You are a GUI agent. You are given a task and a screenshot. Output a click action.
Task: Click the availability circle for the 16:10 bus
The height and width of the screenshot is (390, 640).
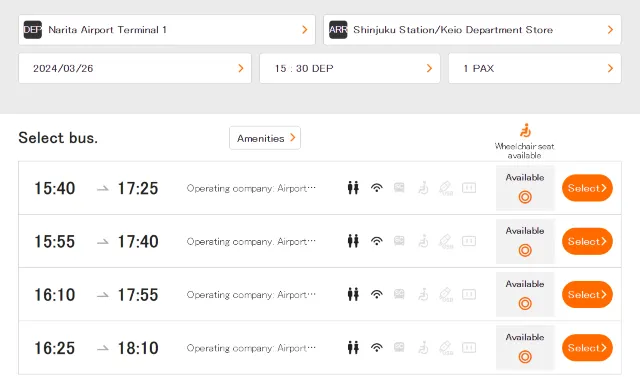coord(525,304)
